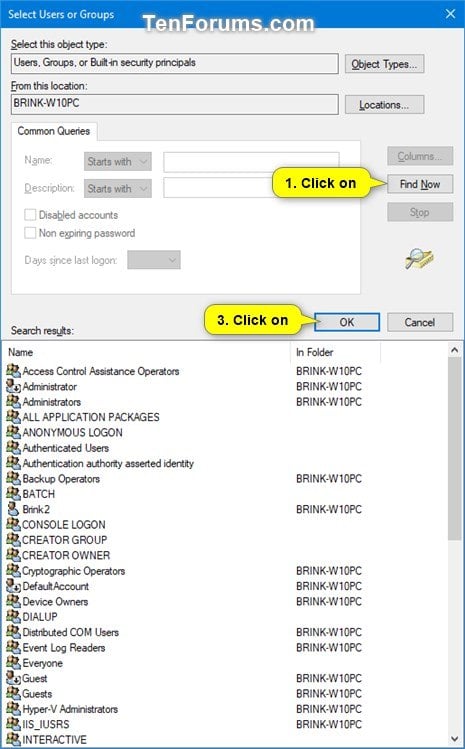The image size is (465, 749).
Task: Click the Columns button
Action: coord(420,156)
